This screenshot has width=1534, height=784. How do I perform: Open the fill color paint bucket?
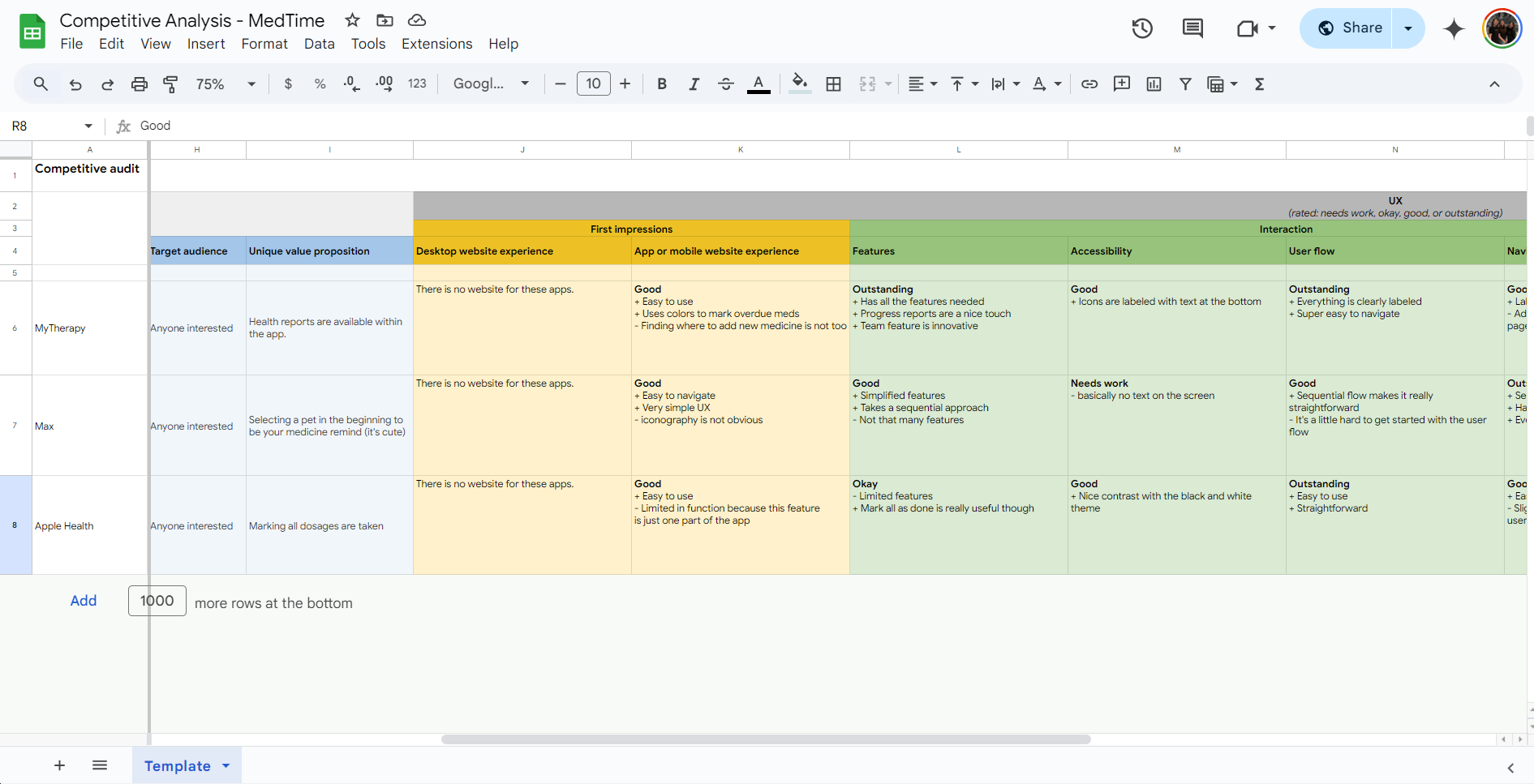[x=800, y=84]
